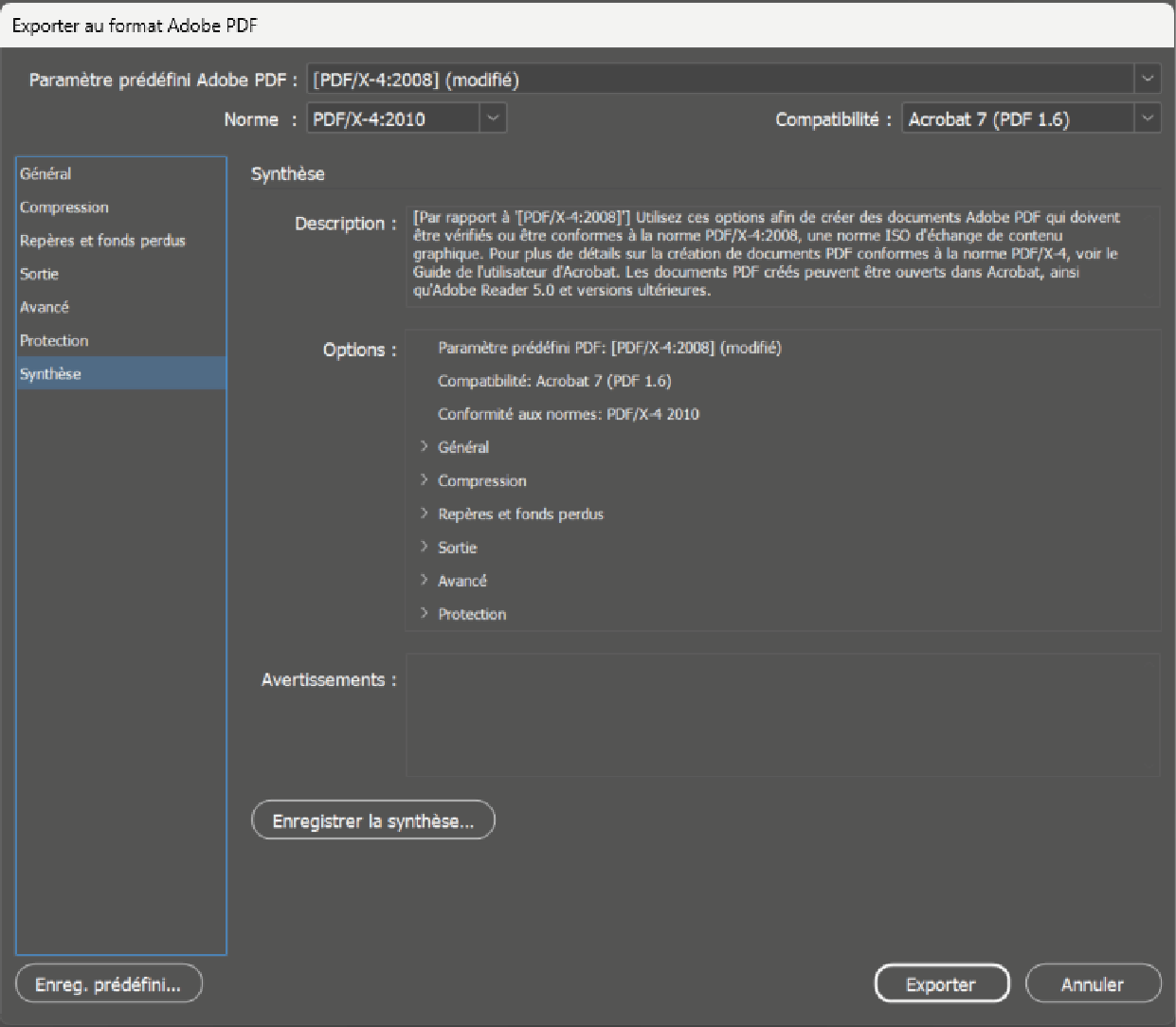The height and width of the screenshot is (1027, 1176).
Task: Click the Enreg. prédéfini button
Action: coord(109,984)
